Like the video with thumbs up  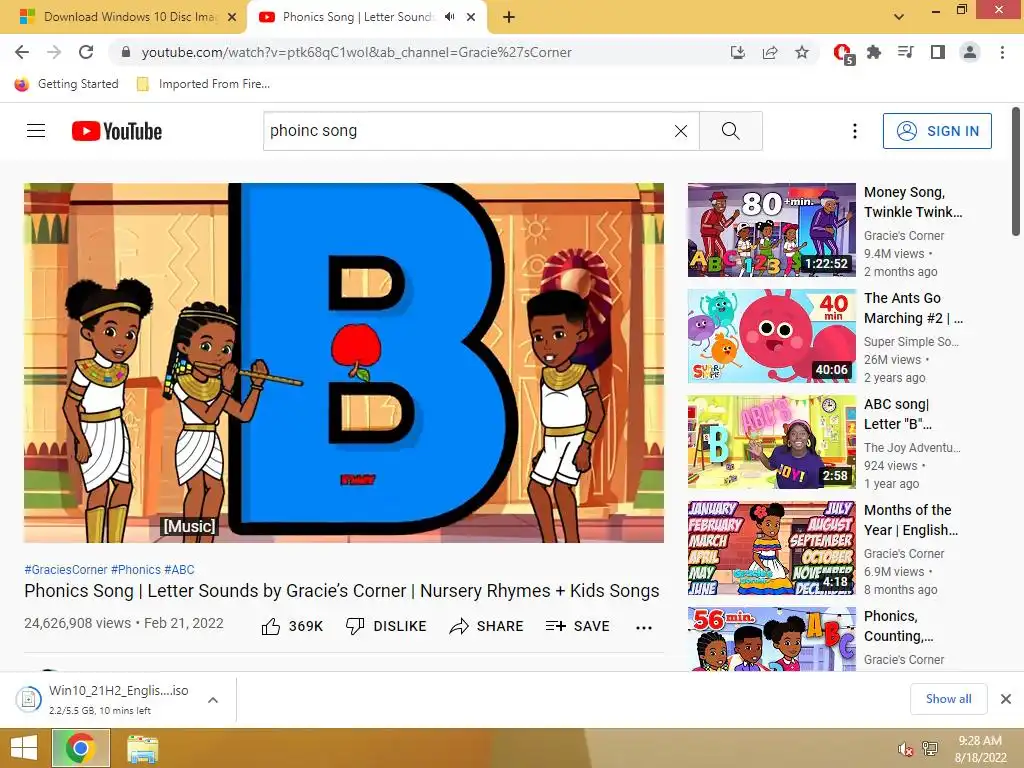(x=292, y=626)
